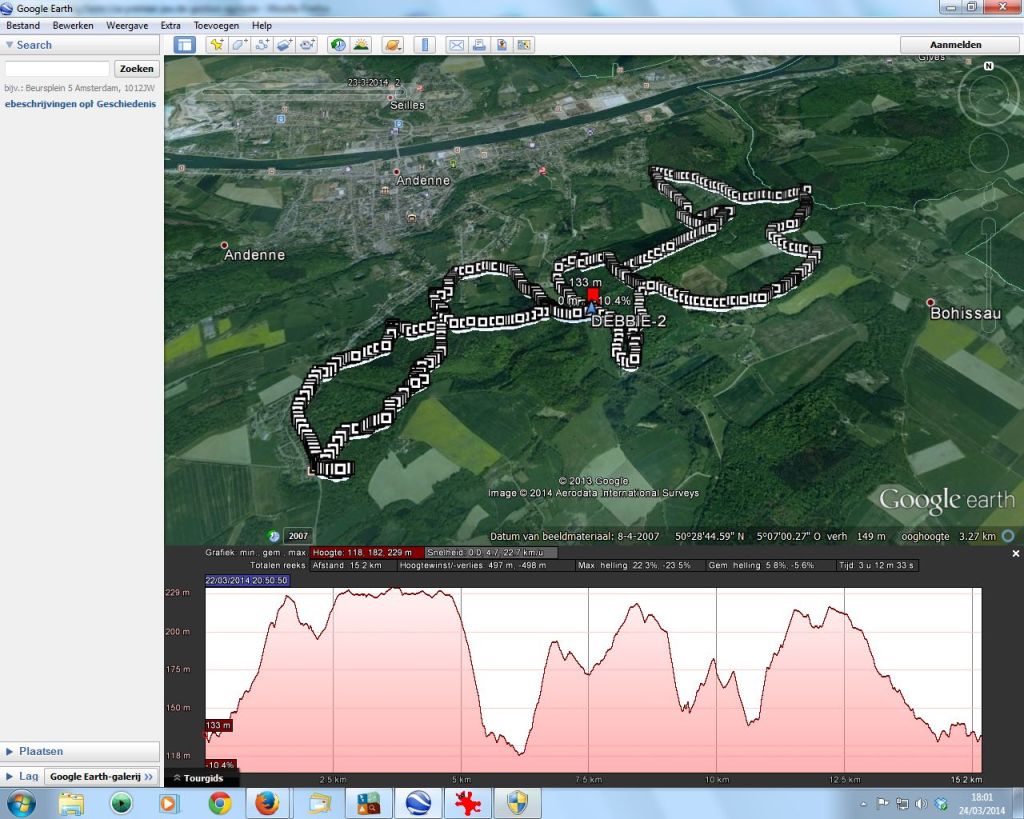Image resolution: width=1024 pixels, height=819 pixels.
Task: Click the Print icon in toolbar
Action: coord(478,45)
